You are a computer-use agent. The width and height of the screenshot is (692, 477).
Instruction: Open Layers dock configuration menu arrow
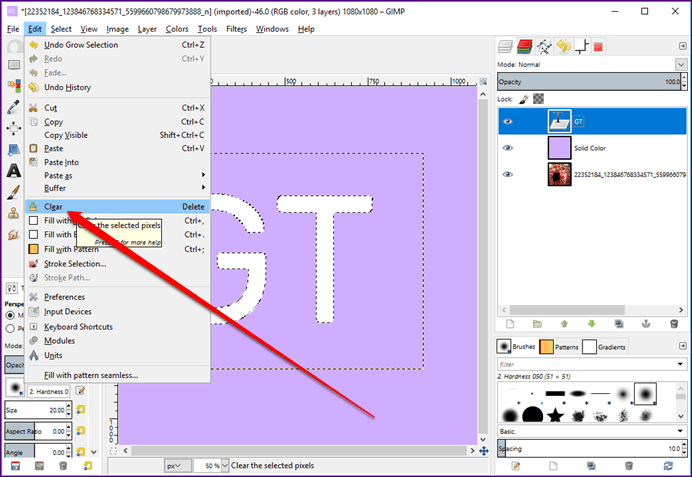click(x=682, y=46)
